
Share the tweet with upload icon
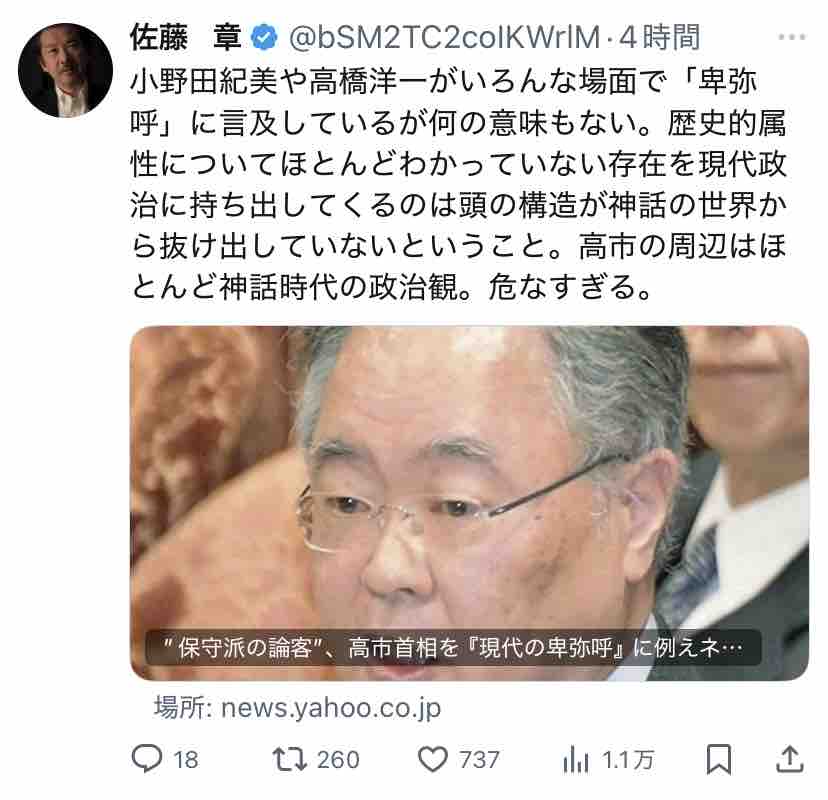(x=789, y=759)
